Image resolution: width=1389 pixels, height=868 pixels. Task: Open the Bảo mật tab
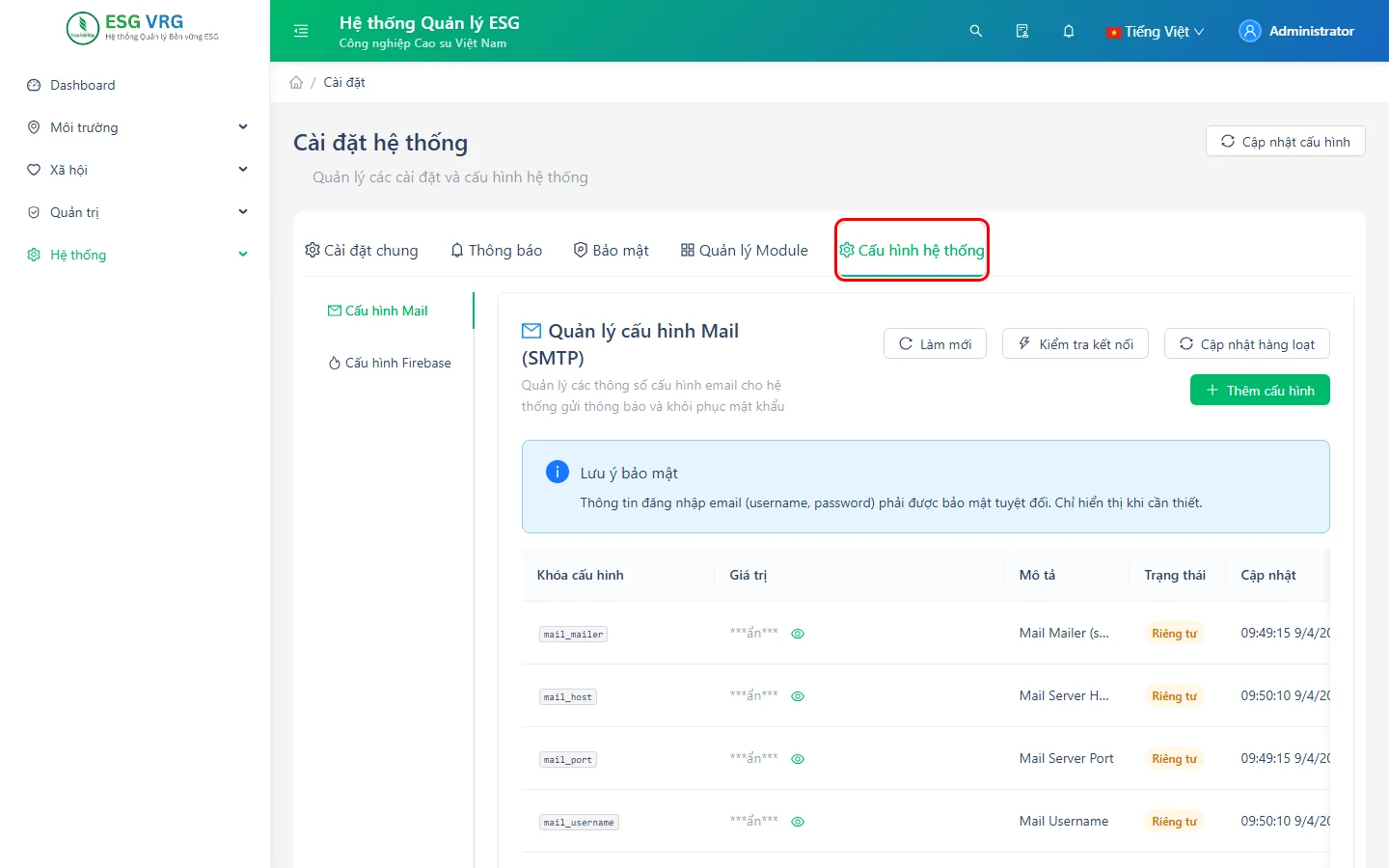(x=611, y=250)
